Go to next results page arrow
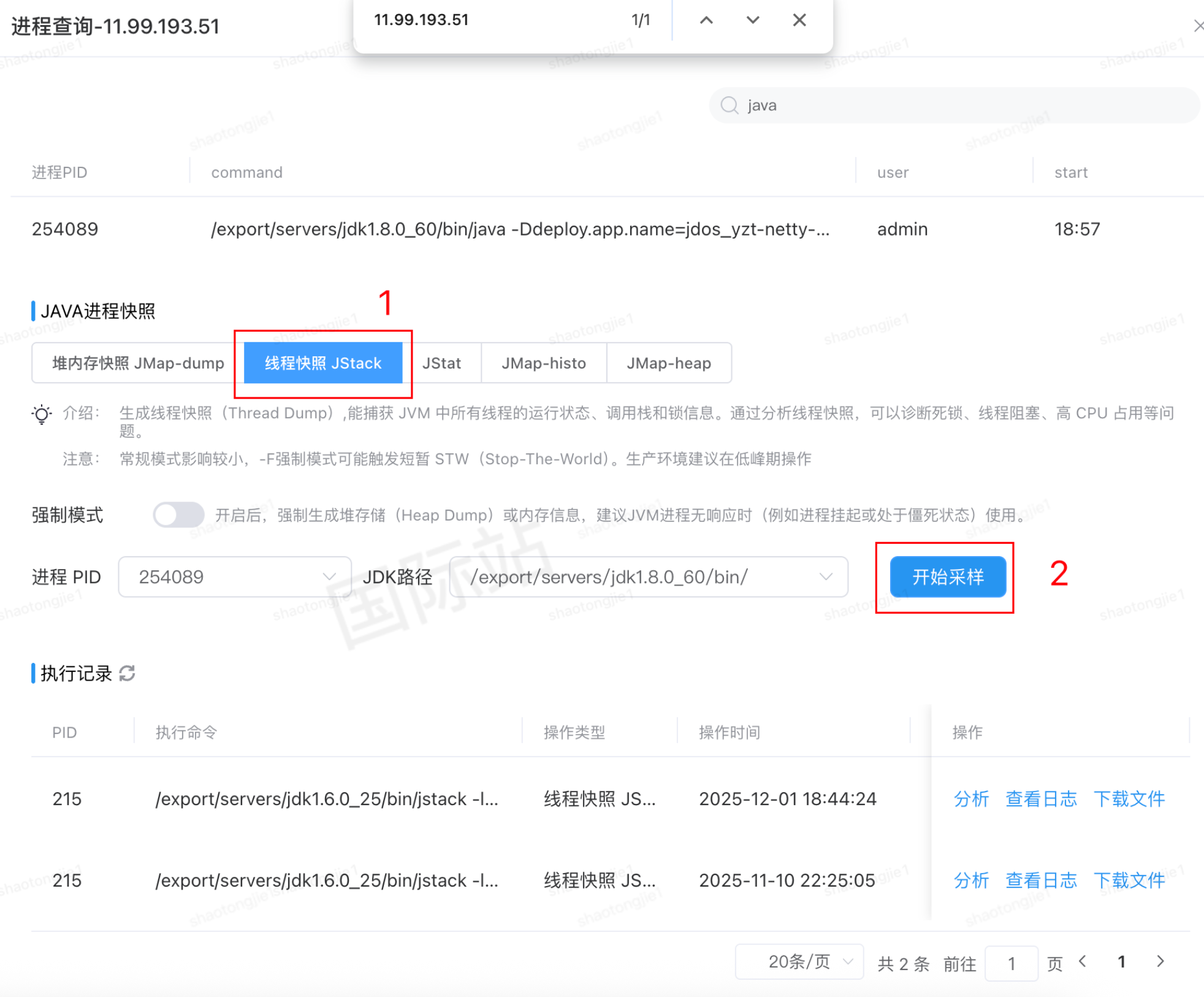The image size is (1204, 997). (1160, 961)
